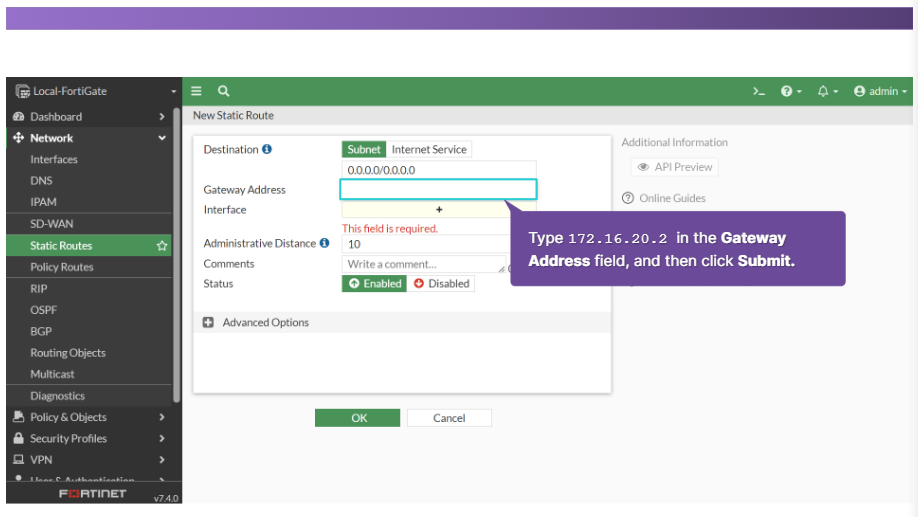
Task: Click the Dashboard gauge icon
Action: click(19, 117)
